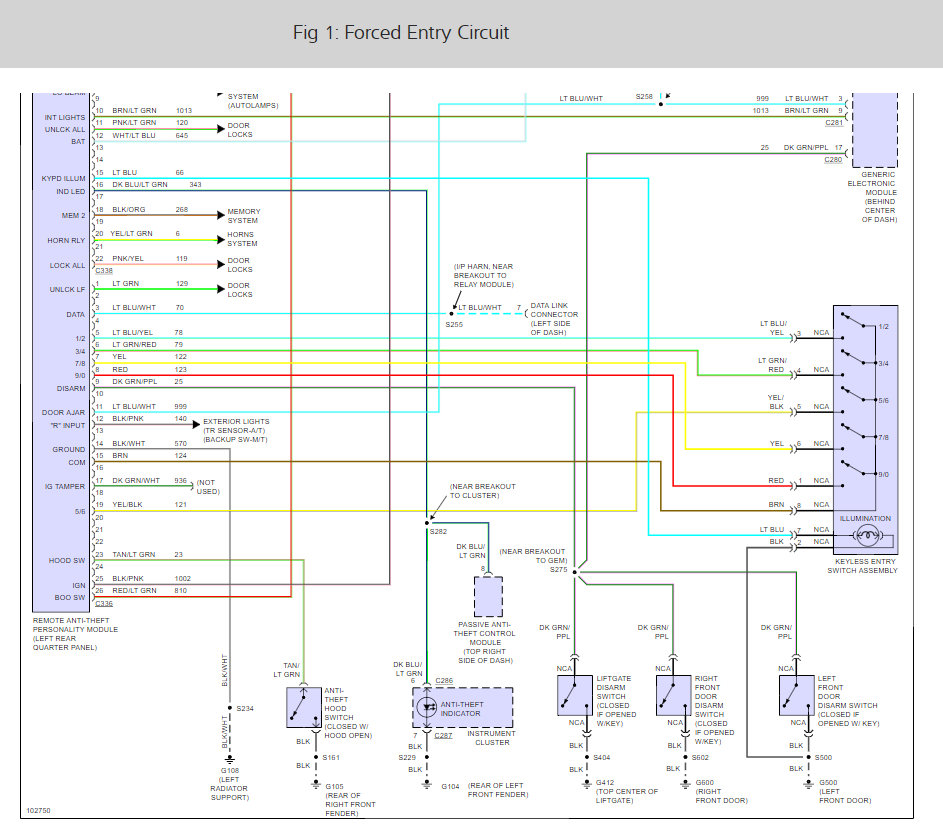Click the IND LED pin label
The height and width of the screenshot is (839, 943).
(70, 191)
